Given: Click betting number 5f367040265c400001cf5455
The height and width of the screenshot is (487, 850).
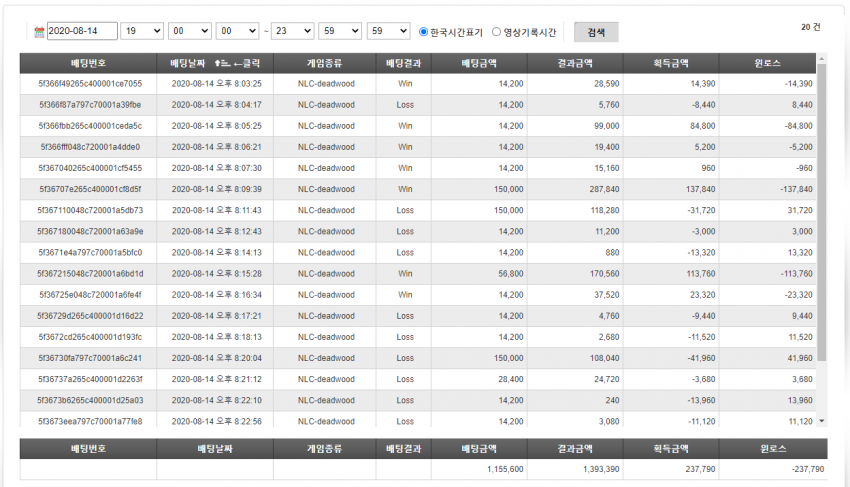Looking at the screenshot, I should [x=90, y=168].
